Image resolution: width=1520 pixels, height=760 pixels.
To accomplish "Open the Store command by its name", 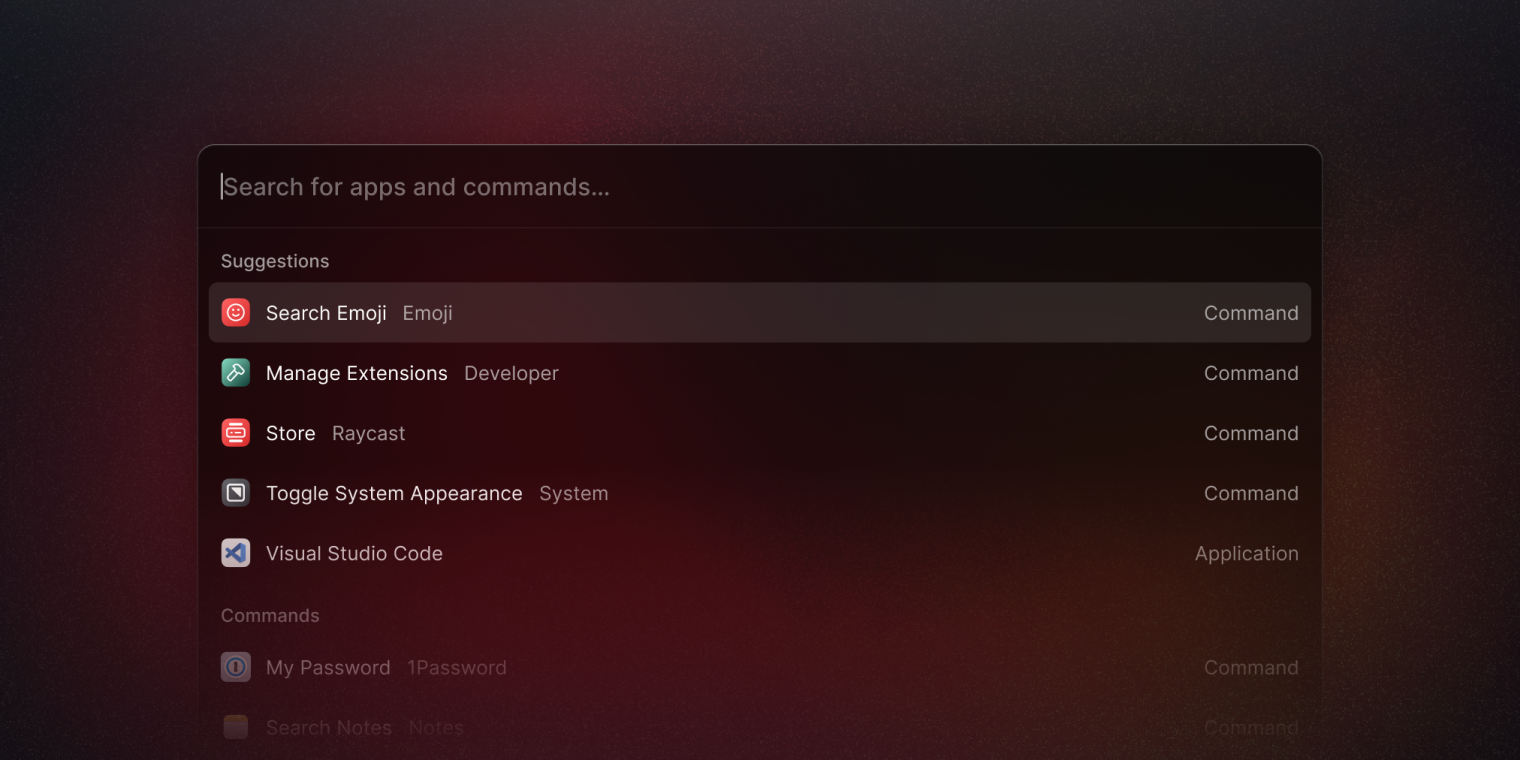I will click(x=290, y=433).
